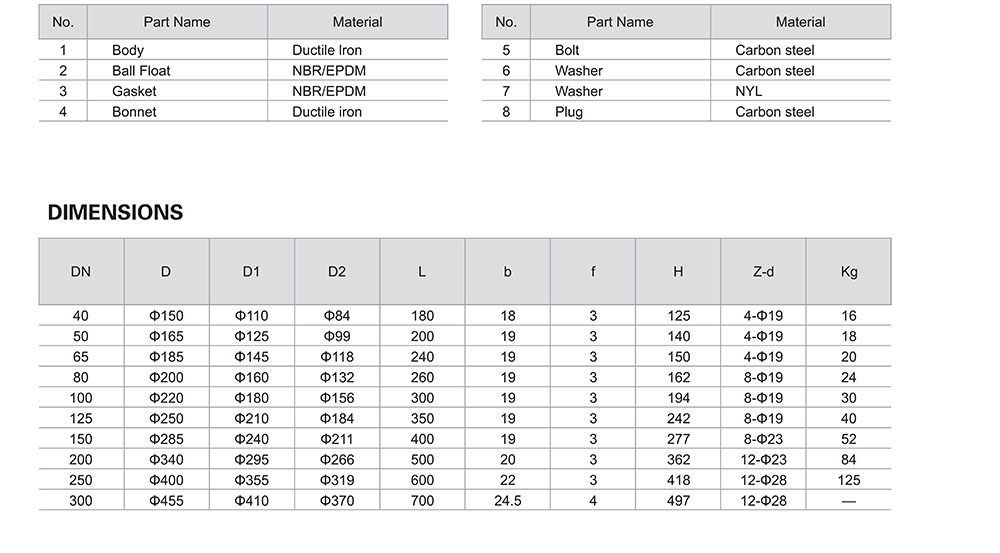Select the 24.5 value in column b
The image size is (1000, 553).
508,501
